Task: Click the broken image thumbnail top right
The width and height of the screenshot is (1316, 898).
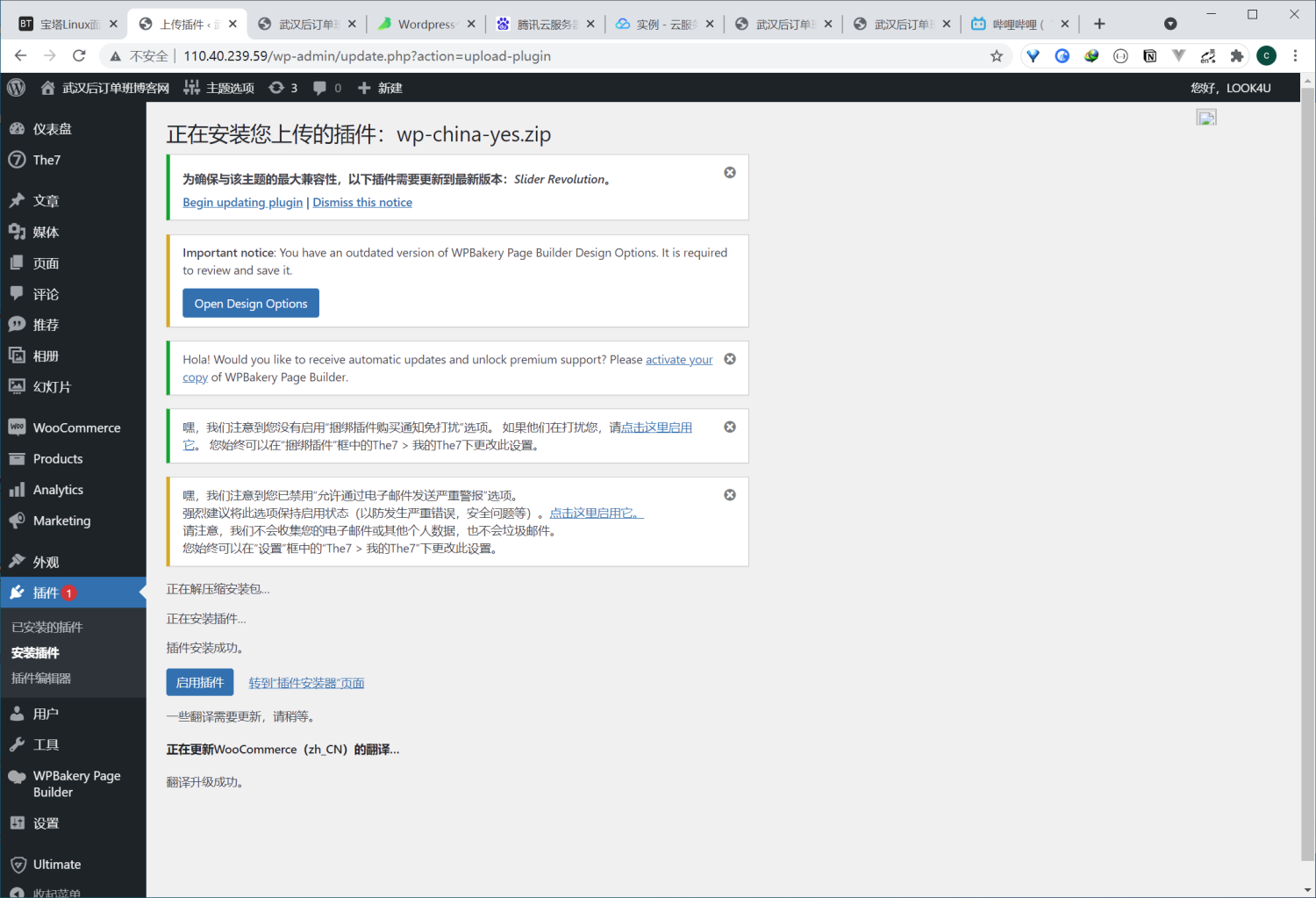Action: 1206,118
